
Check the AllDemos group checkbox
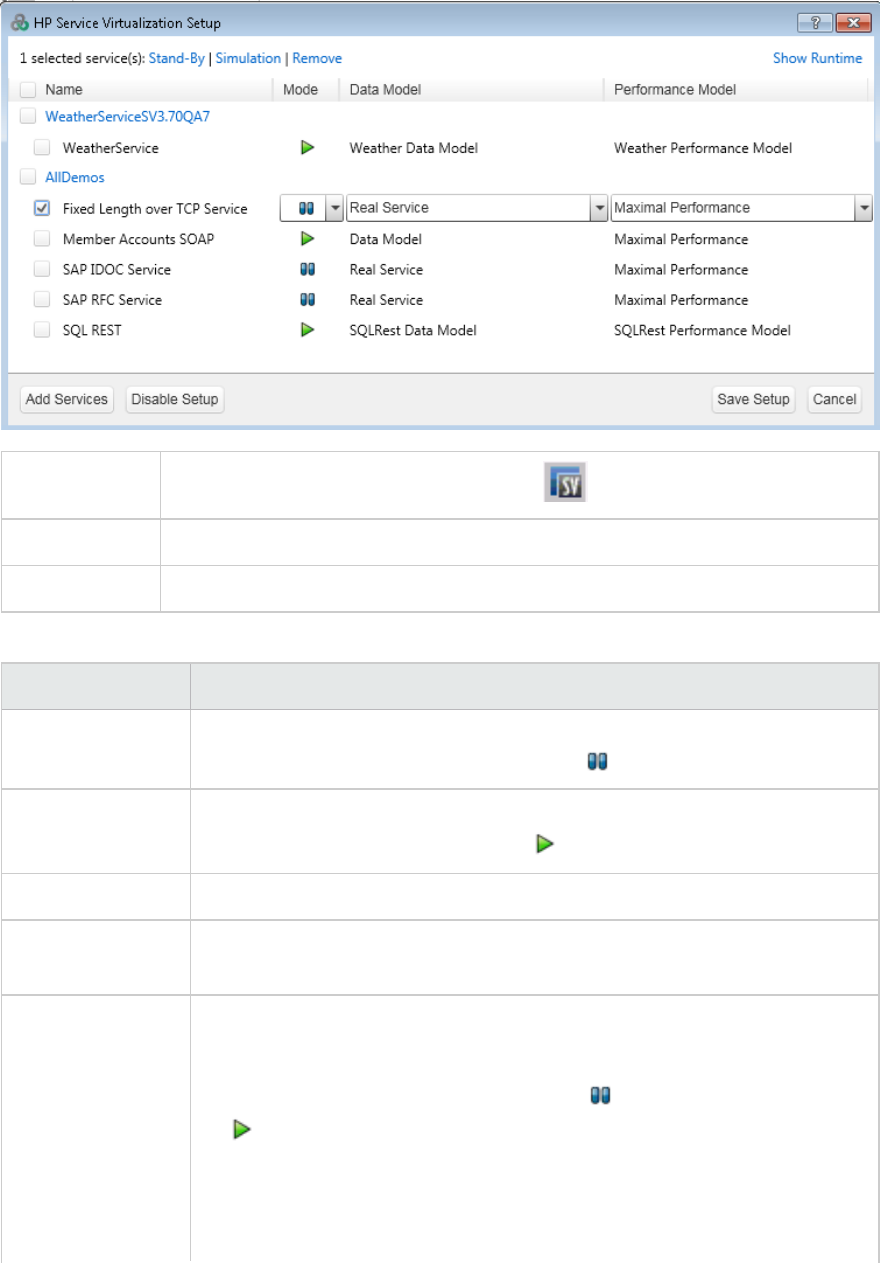(x=27, y=177)
